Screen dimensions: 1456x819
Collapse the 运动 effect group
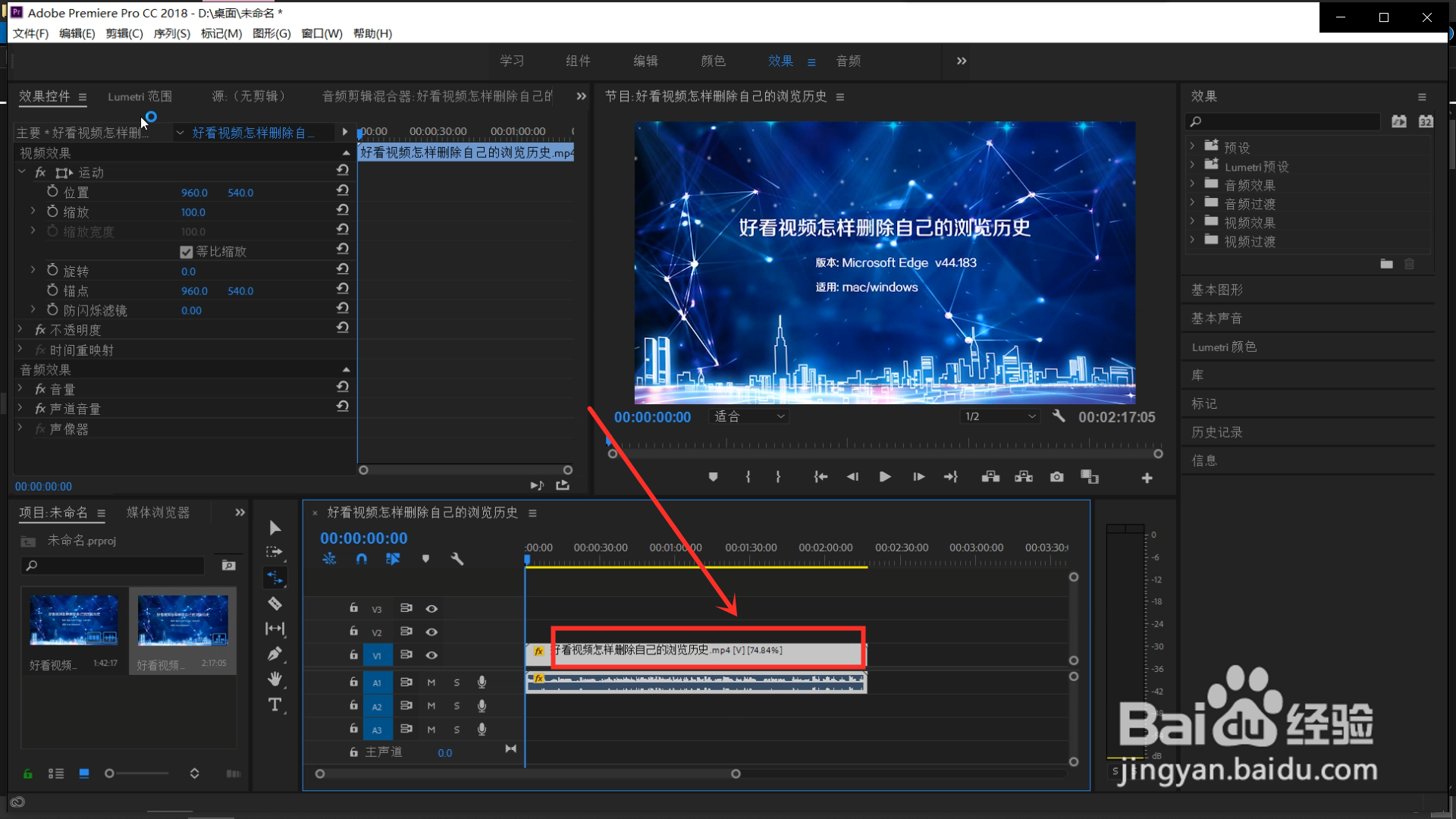tap(21, 172)
